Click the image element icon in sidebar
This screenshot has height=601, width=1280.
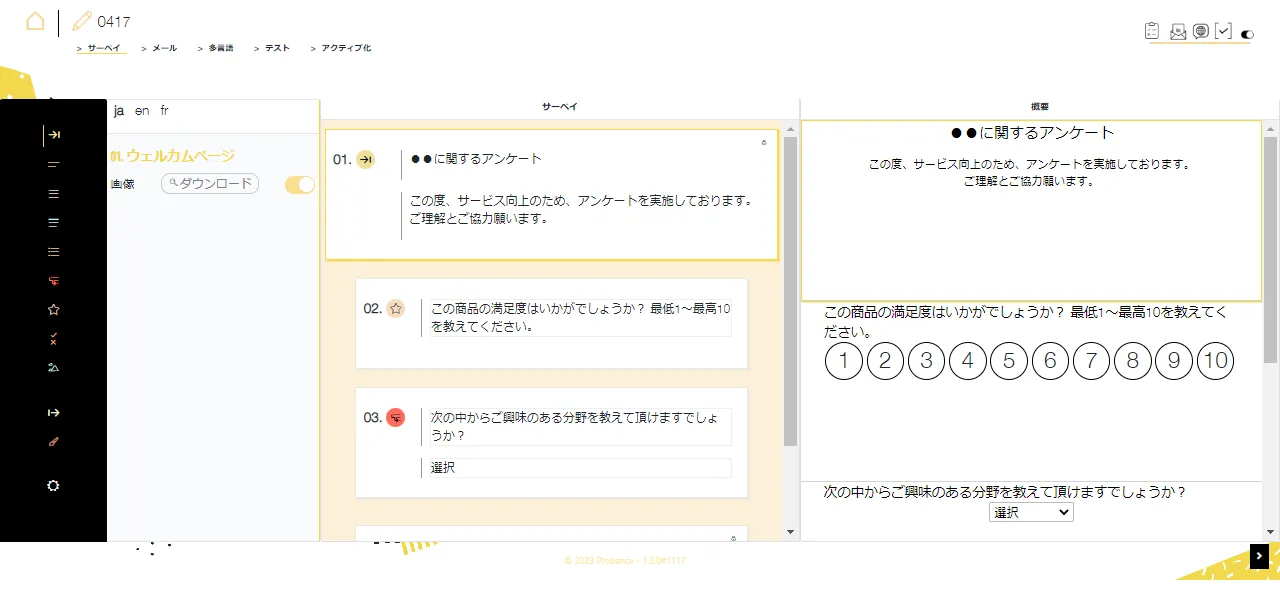point(54,368)
